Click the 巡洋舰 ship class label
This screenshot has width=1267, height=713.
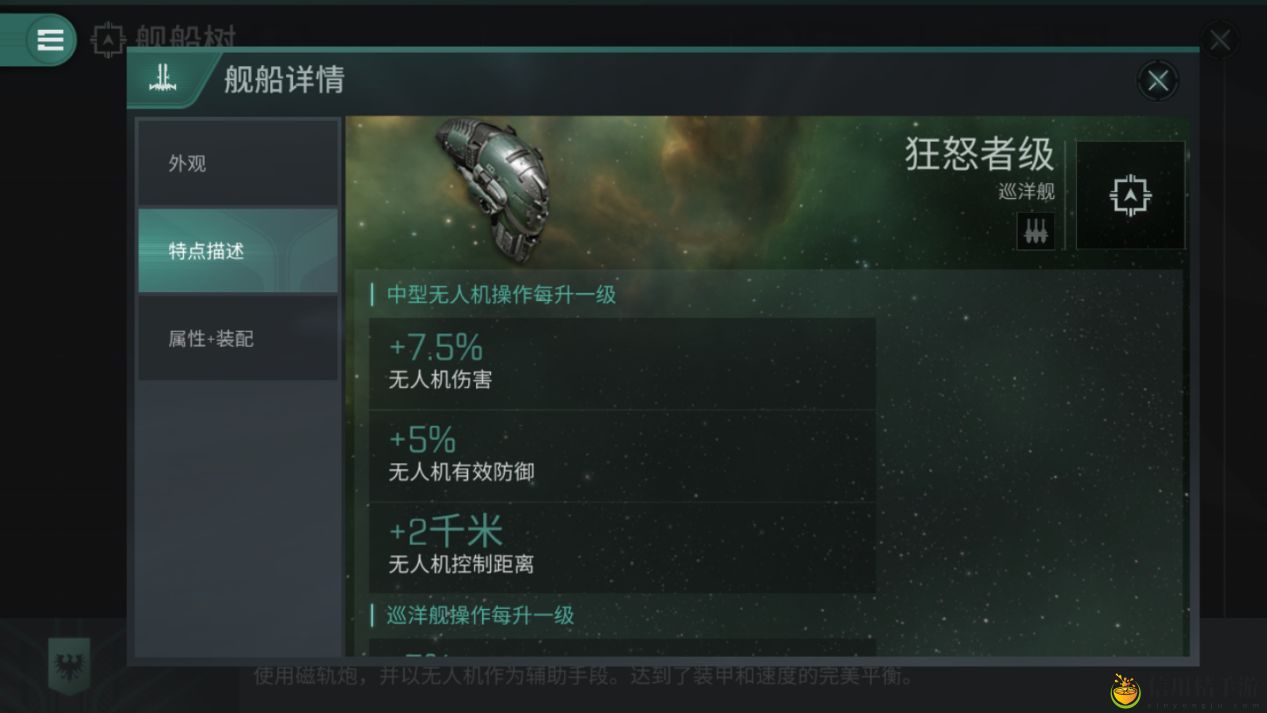coord(1026,192)
